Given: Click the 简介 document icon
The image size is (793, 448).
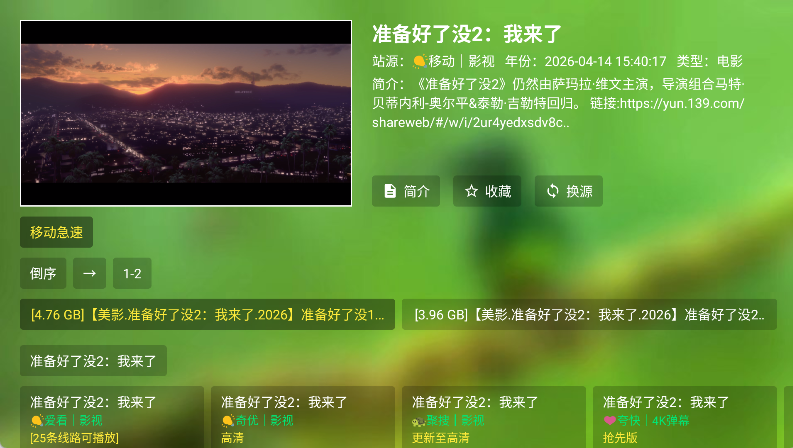Looking at the screenshot, I should 390,191.
